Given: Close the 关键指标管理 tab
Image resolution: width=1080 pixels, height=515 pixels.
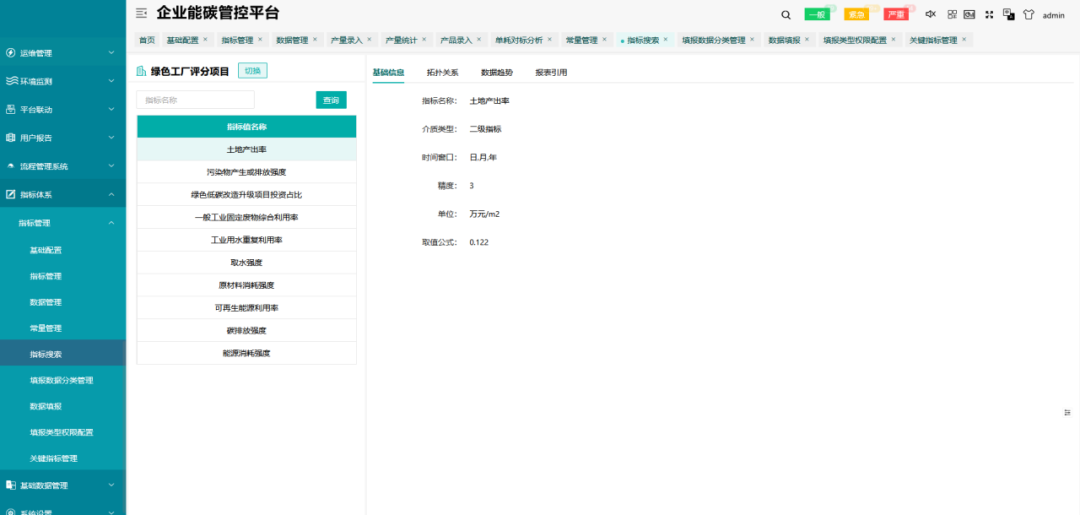Looking at the screenshot, I should pos(964,39).
